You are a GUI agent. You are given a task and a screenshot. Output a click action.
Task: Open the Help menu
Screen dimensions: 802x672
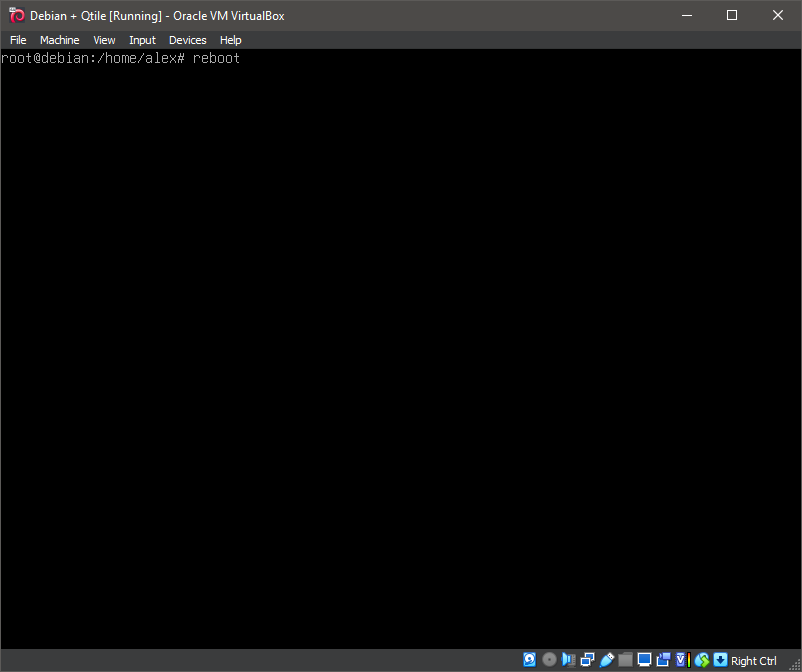(230, 40)
